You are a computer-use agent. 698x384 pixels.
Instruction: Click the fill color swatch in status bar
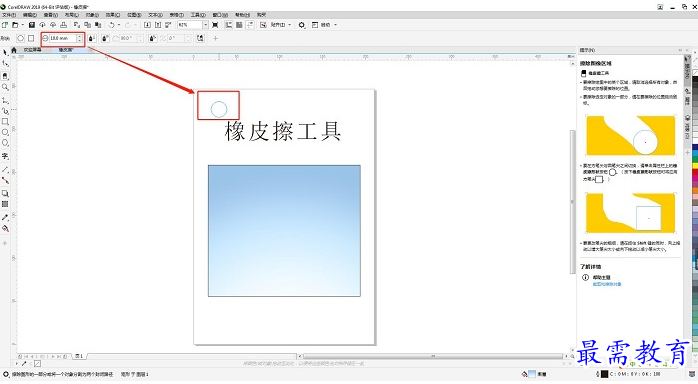[532, 374]
